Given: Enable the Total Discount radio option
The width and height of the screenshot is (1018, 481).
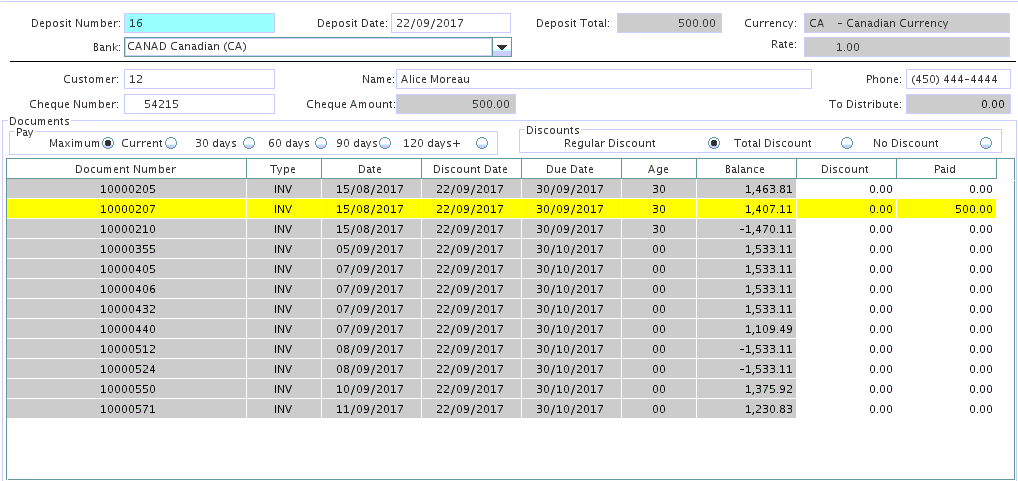Looking at the screenshot, I should [847, 143].
